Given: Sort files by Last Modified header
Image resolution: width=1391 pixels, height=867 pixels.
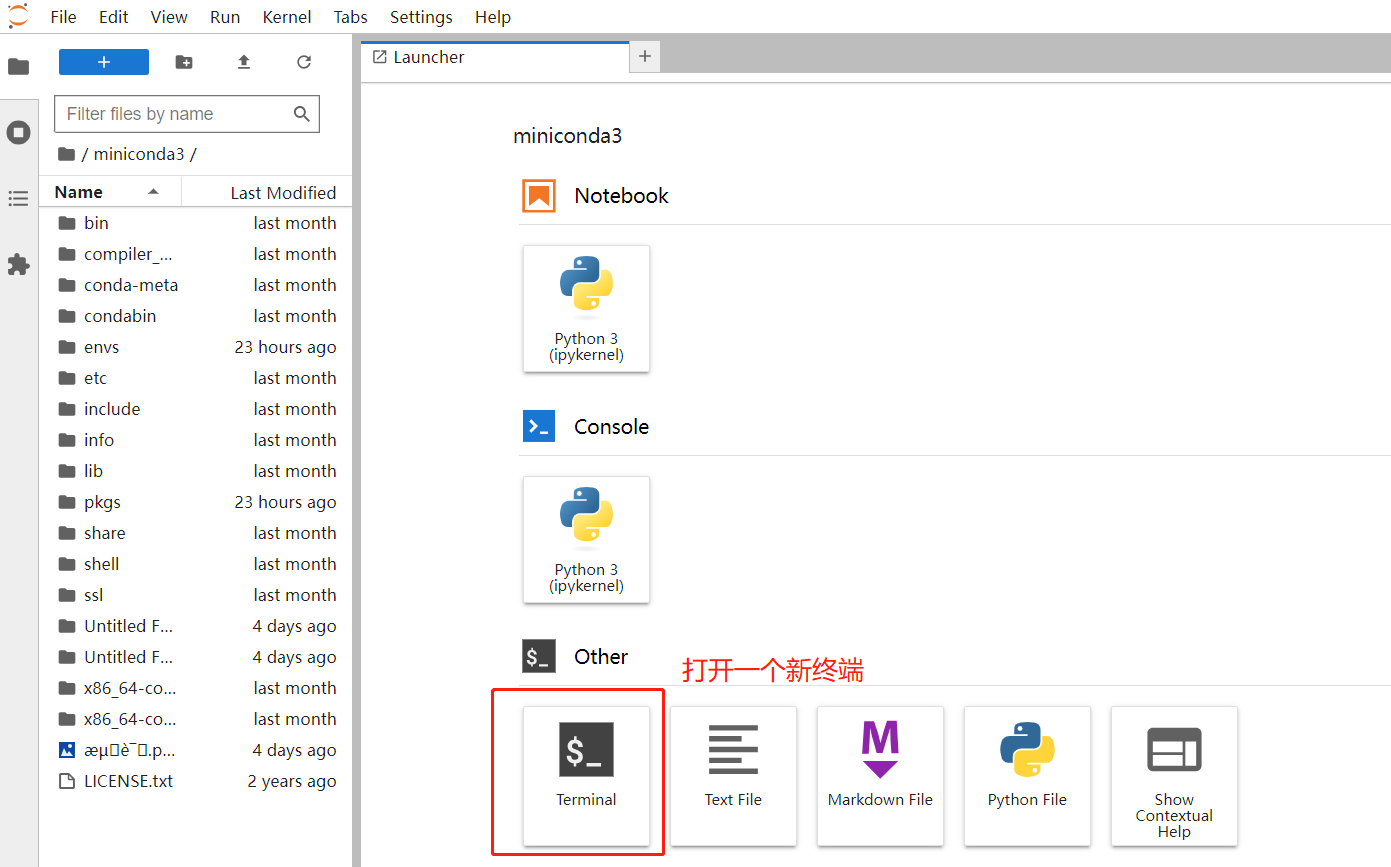Looking at the screenshot, I should [267, 193].
